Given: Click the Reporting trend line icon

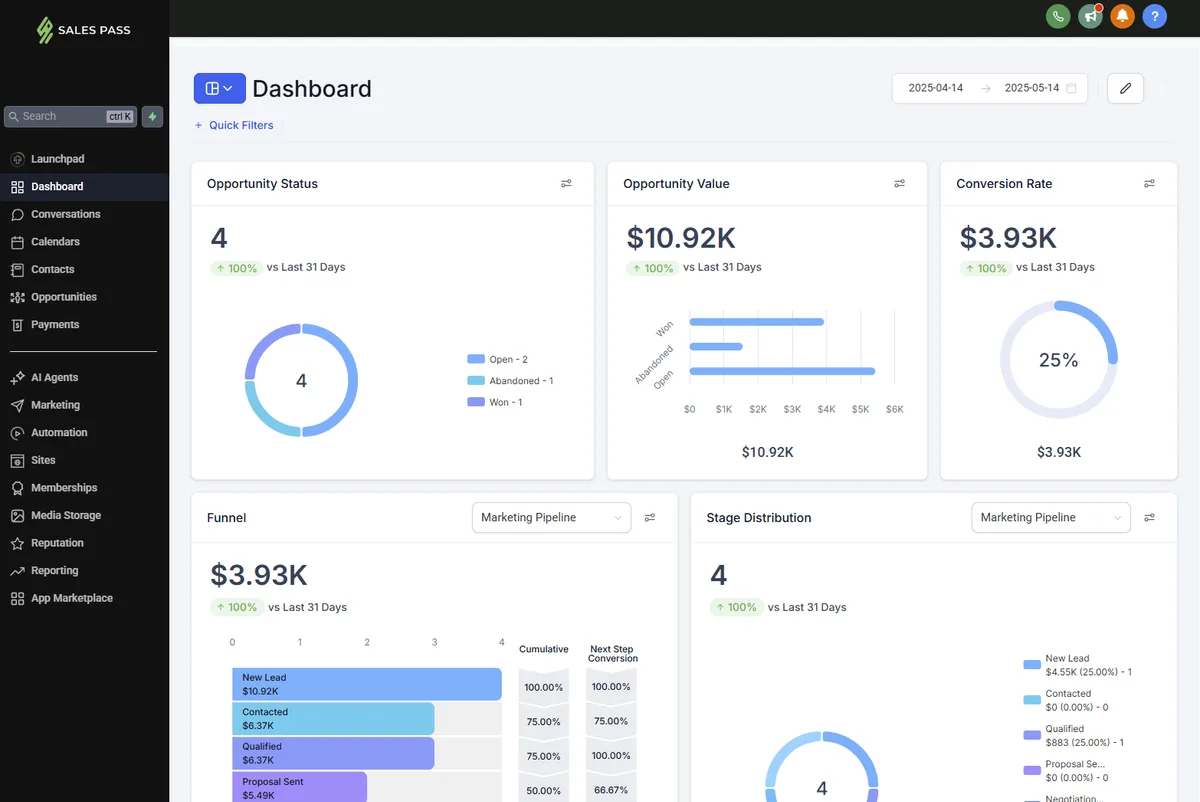Looking at the screenshot, I should (17, 571).
